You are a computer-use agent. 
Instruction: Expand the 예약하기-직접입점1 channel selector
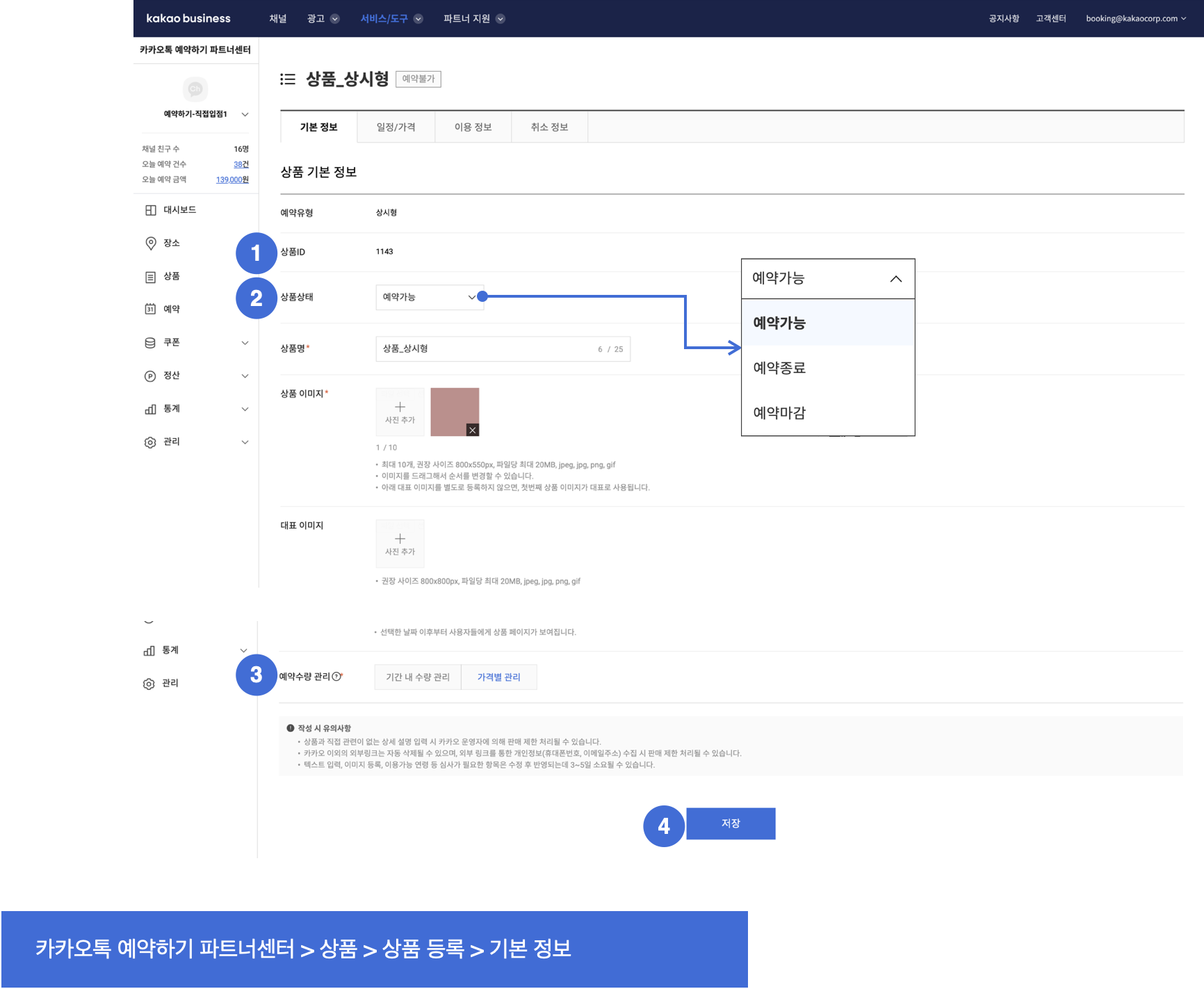click(x=245, y=114)
